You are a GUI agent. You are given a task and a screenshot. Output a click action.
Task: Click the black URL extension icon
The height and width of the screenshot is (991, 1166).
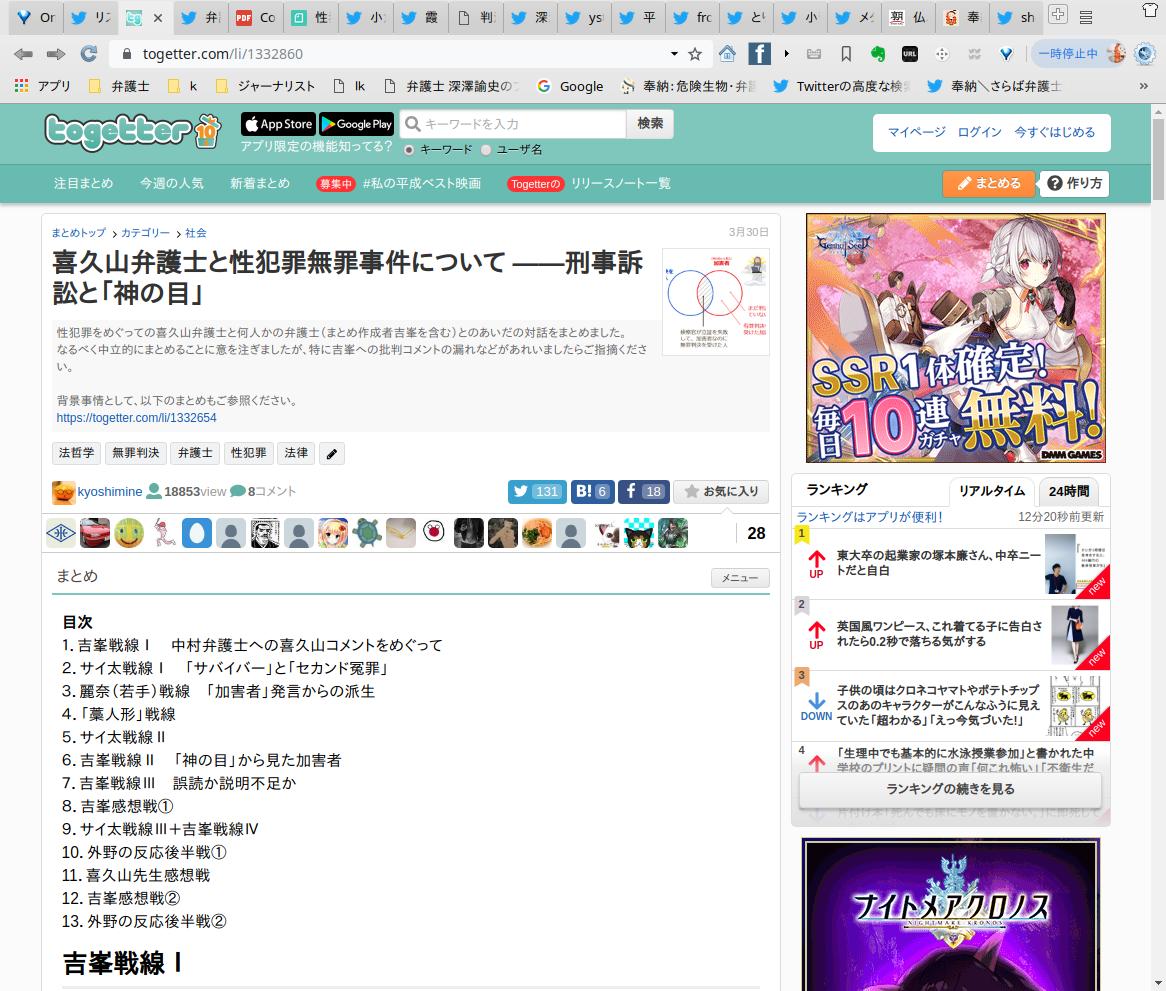(909, 54)
